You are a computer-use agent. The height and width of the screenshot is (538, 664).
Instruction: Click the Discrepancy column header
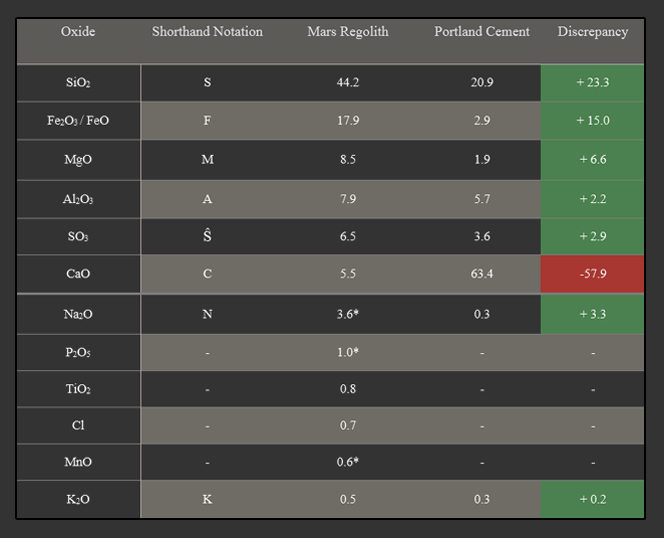(x=592, y=31)
